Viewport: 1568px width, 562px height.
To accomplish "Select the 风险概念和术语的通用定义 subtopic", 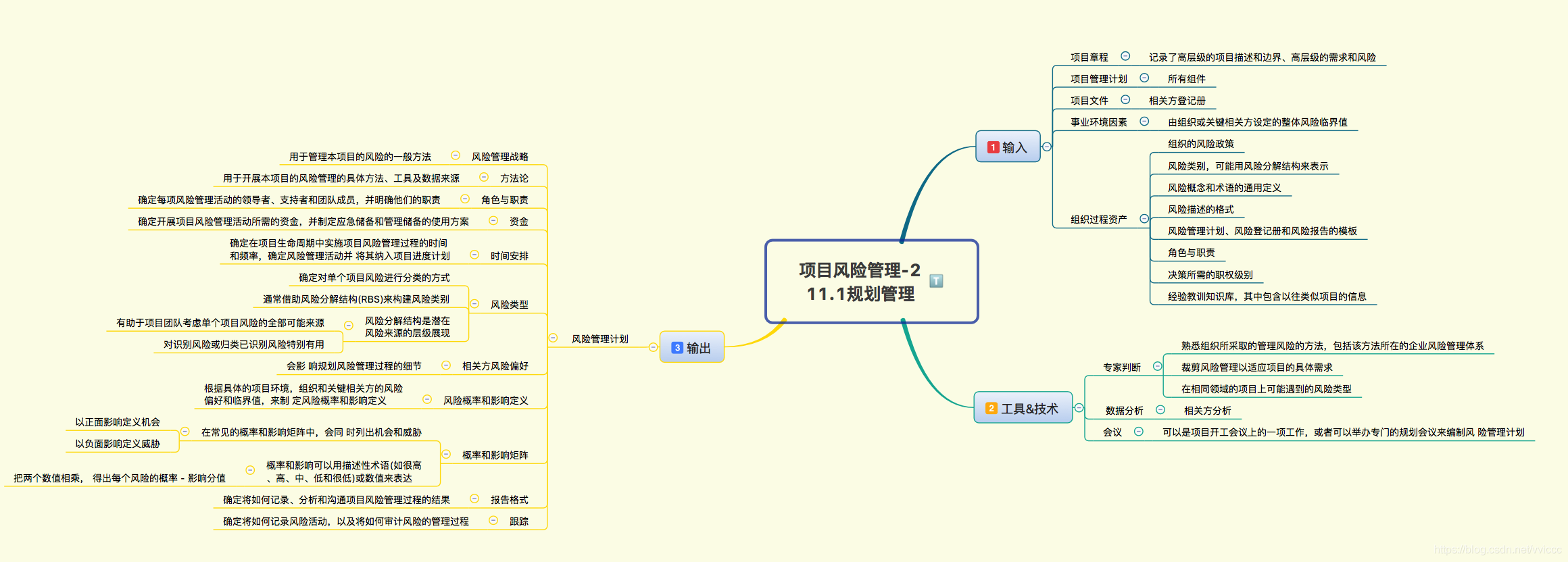I will click(x=1225, y=188).
